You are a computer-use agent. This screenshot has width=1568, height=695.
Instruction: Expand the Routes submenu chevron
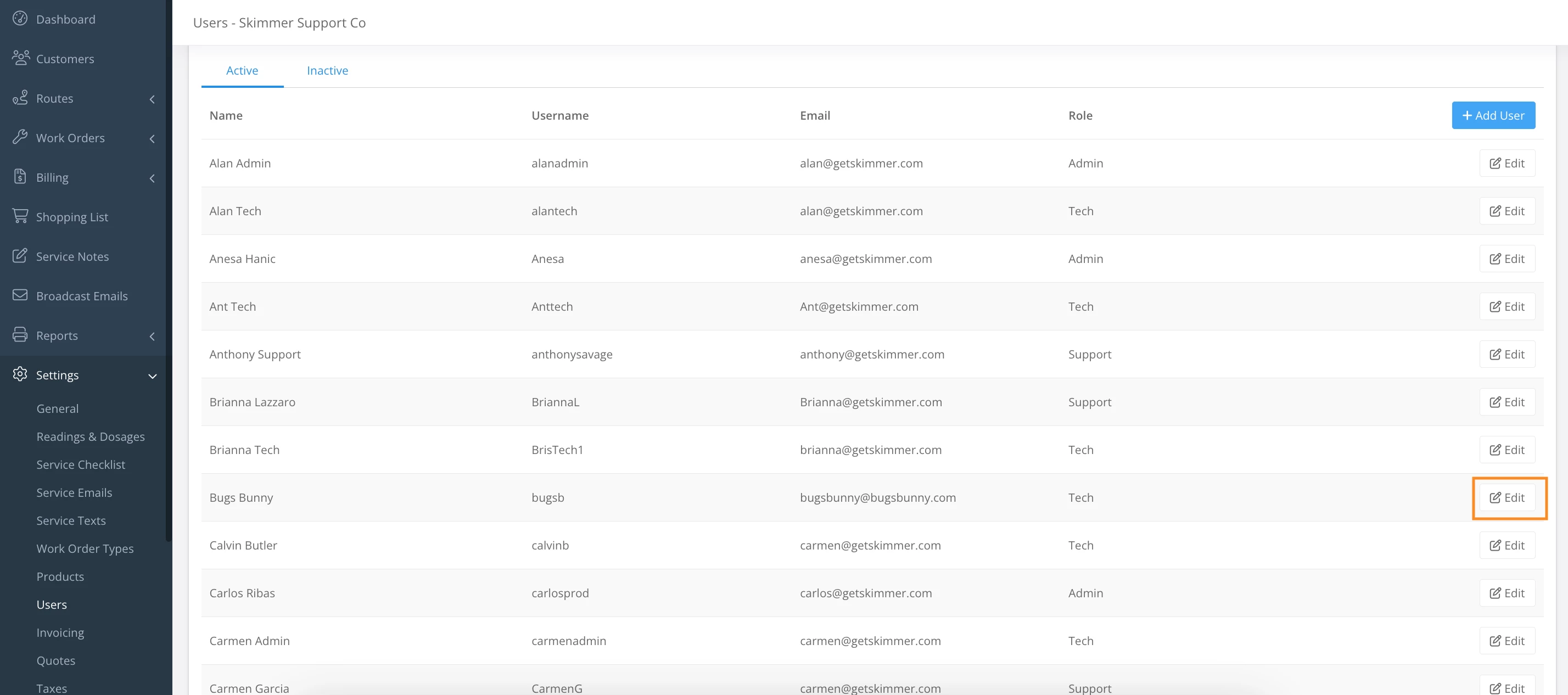coord(152,99)
